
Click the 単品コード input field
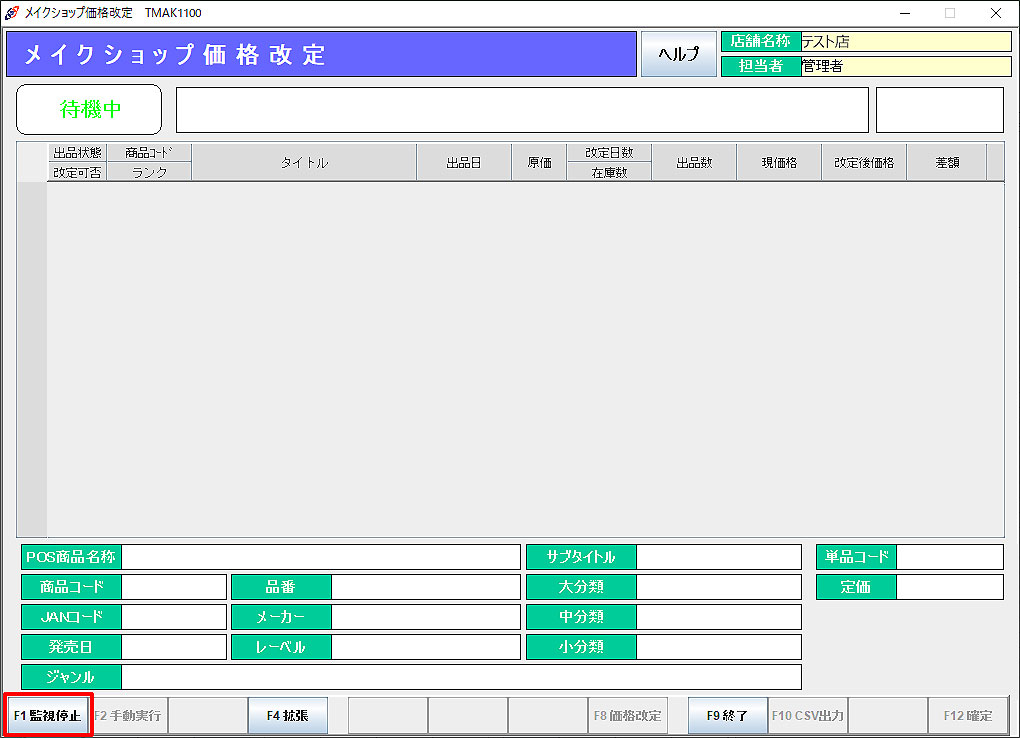click(x=949, y=557)
